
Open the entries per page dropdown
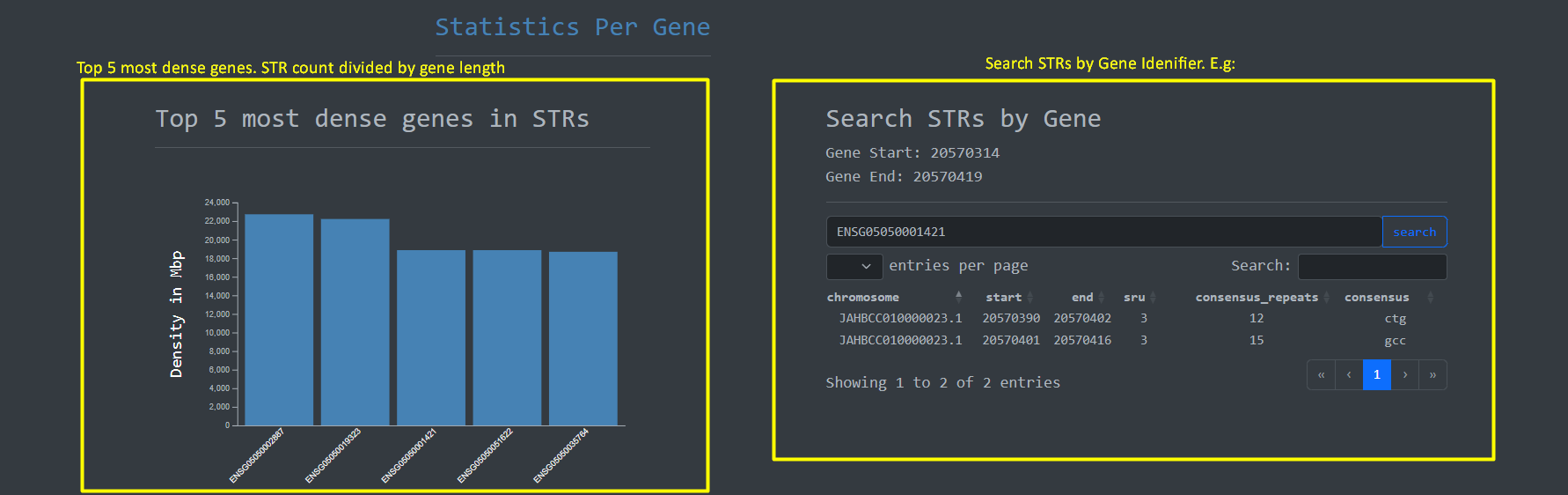coord(854,266)
